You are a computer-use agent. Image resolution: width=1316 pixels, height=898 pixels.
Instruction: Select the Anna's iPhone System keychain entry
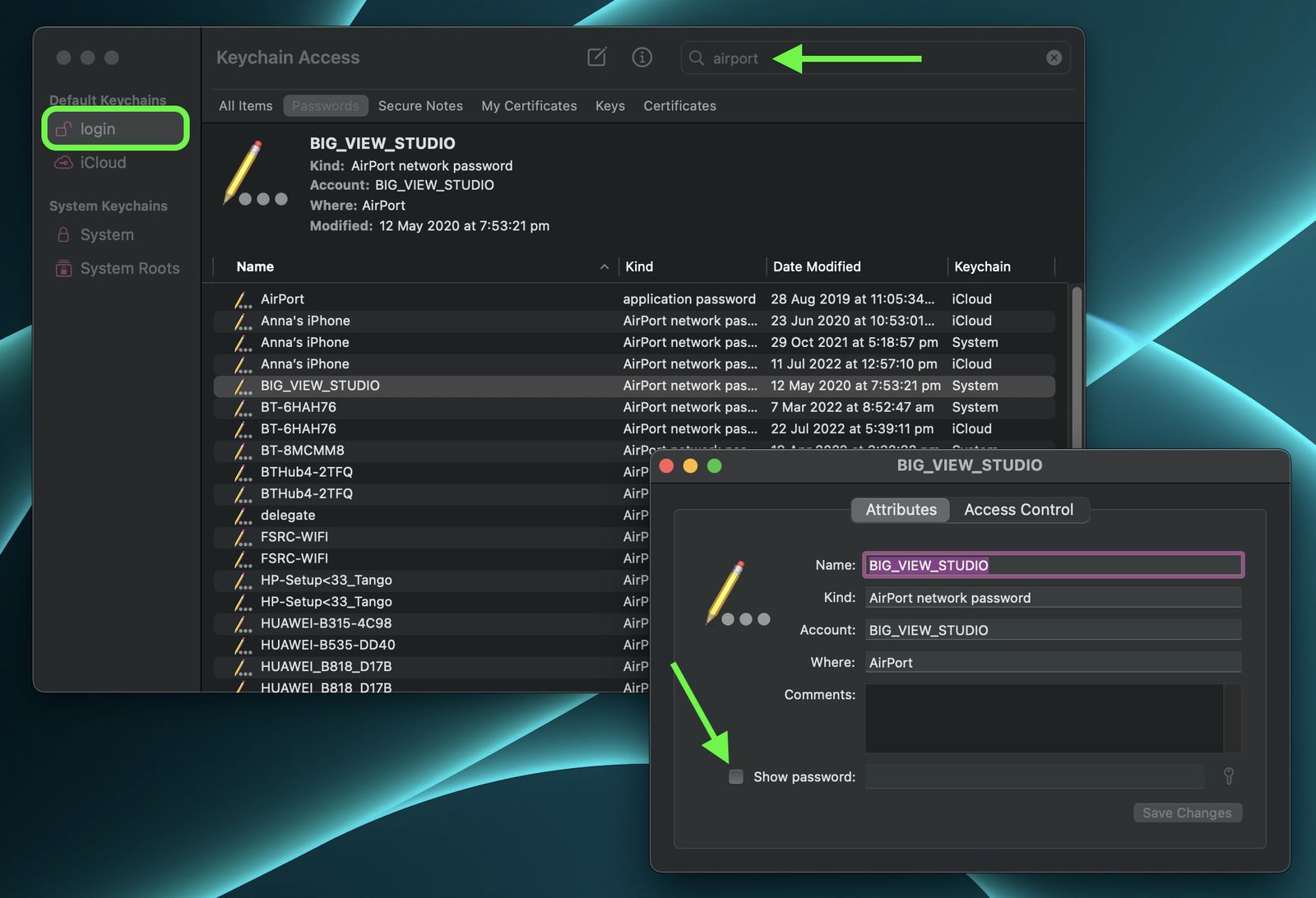coord(305,342)
